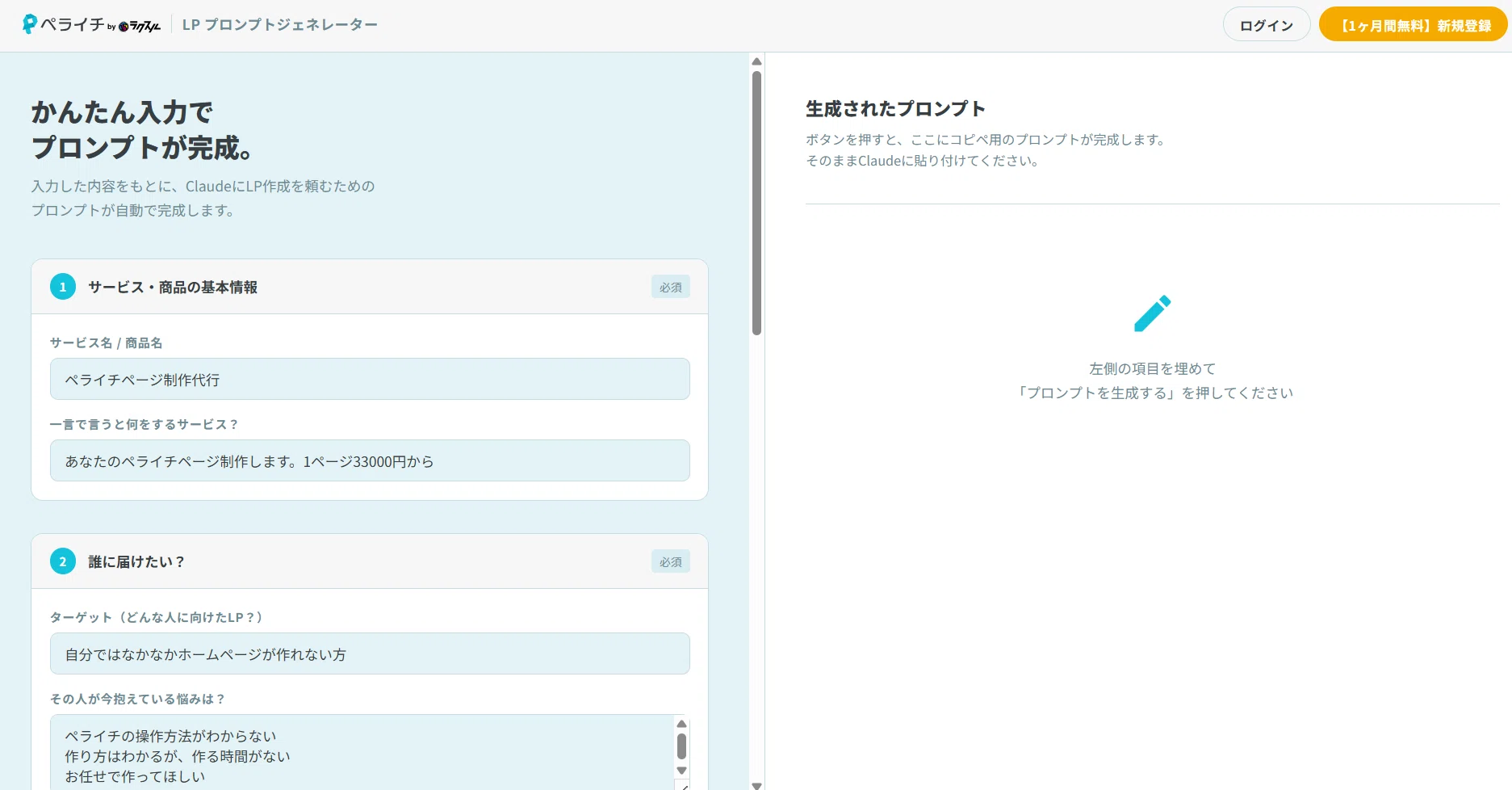Click the 生成されたプロンプト heading

(x=895, y=108)
